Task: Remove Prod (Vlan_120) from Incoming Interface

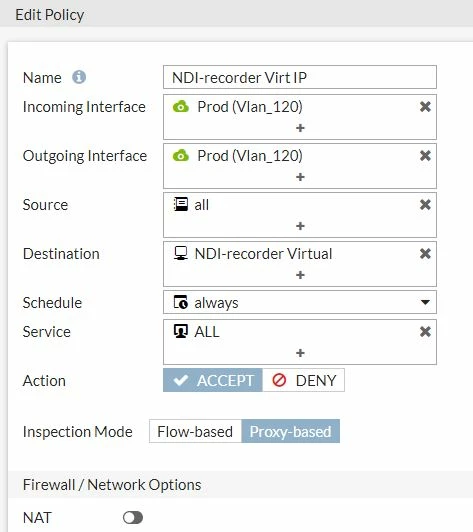Action: [425, 107]
